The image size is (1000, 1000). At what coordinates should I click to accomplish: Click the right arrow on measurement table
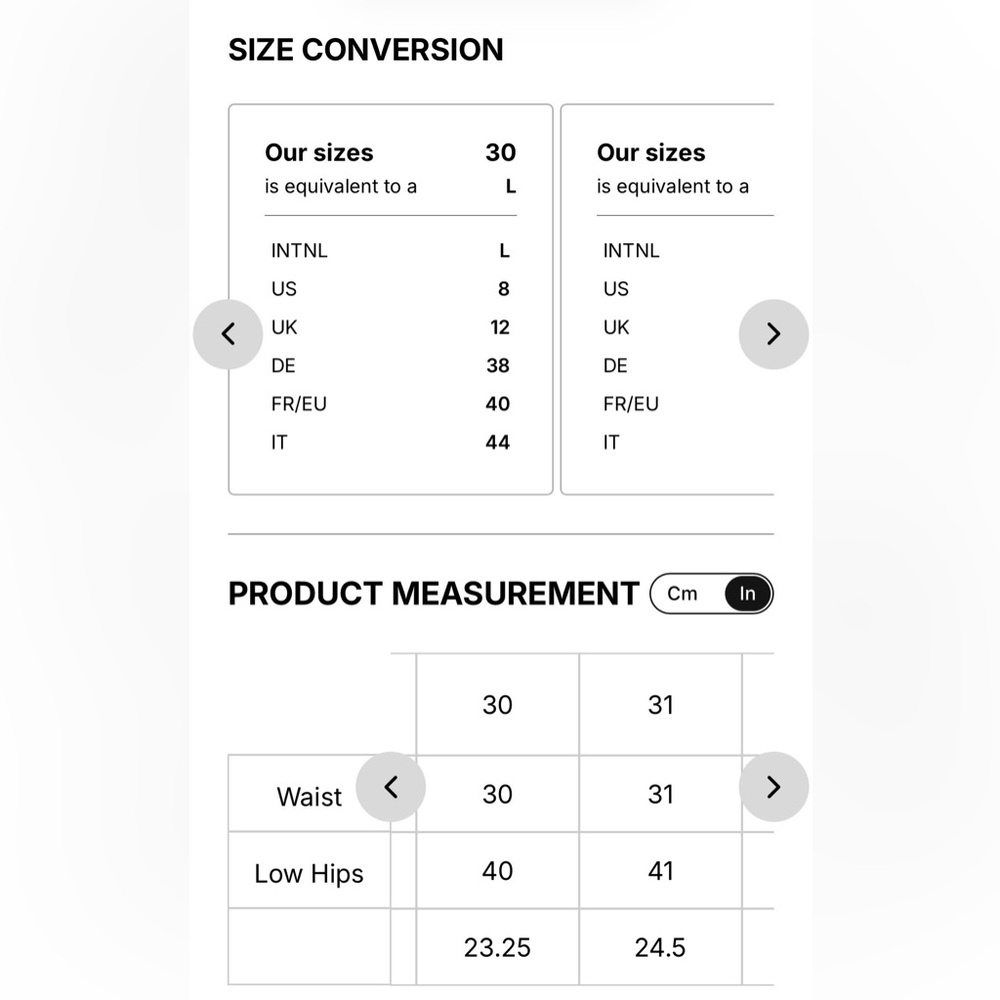[774, 787]
